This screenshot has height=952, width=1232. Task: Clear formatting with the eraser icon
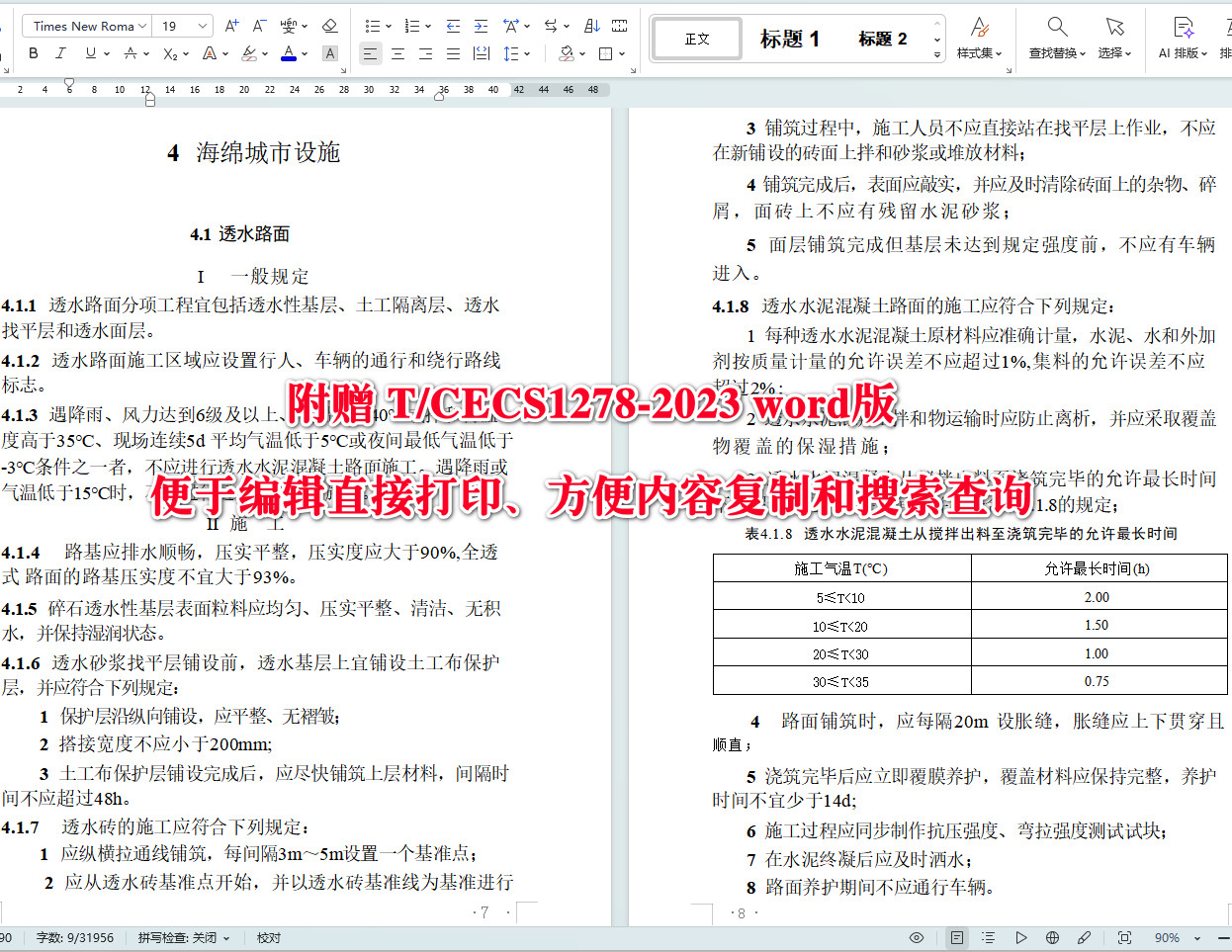[x=330, y=26]
